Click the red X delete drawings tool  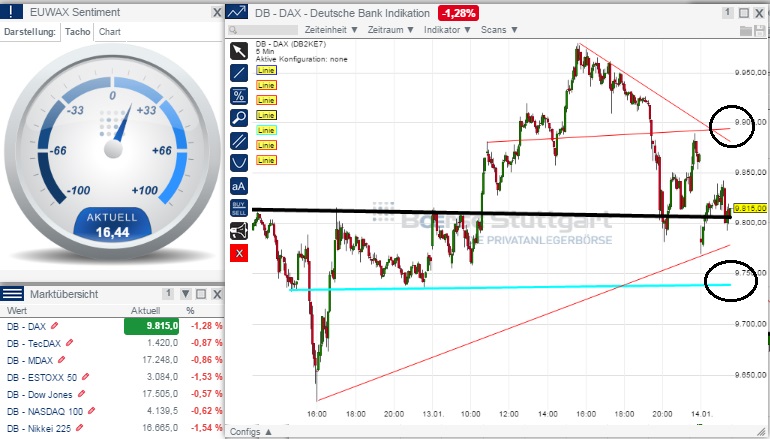coord(239,253)
